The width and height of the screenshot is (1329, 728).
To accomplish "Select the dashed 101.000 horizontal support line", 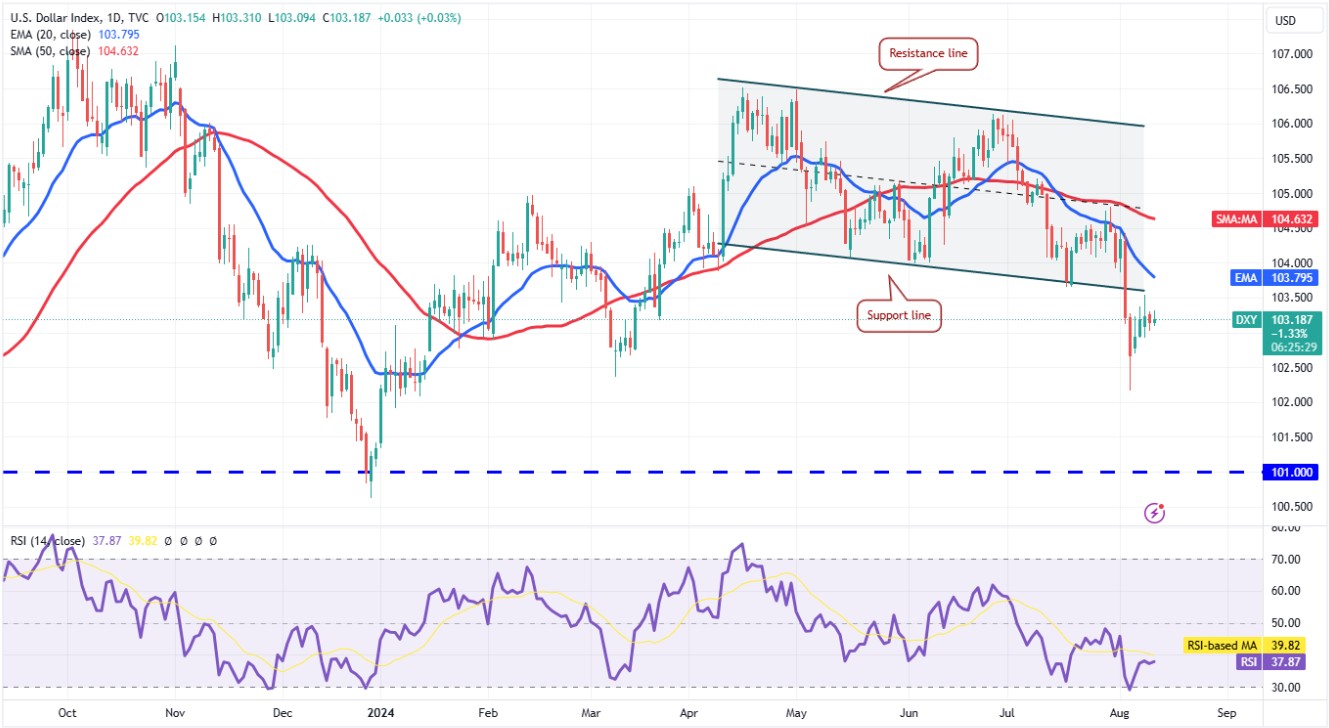I will tap(600, 472).
